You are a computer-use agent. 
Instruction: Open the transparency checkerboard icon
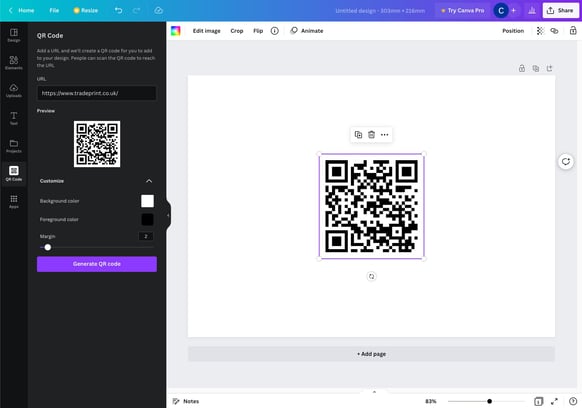540,31
